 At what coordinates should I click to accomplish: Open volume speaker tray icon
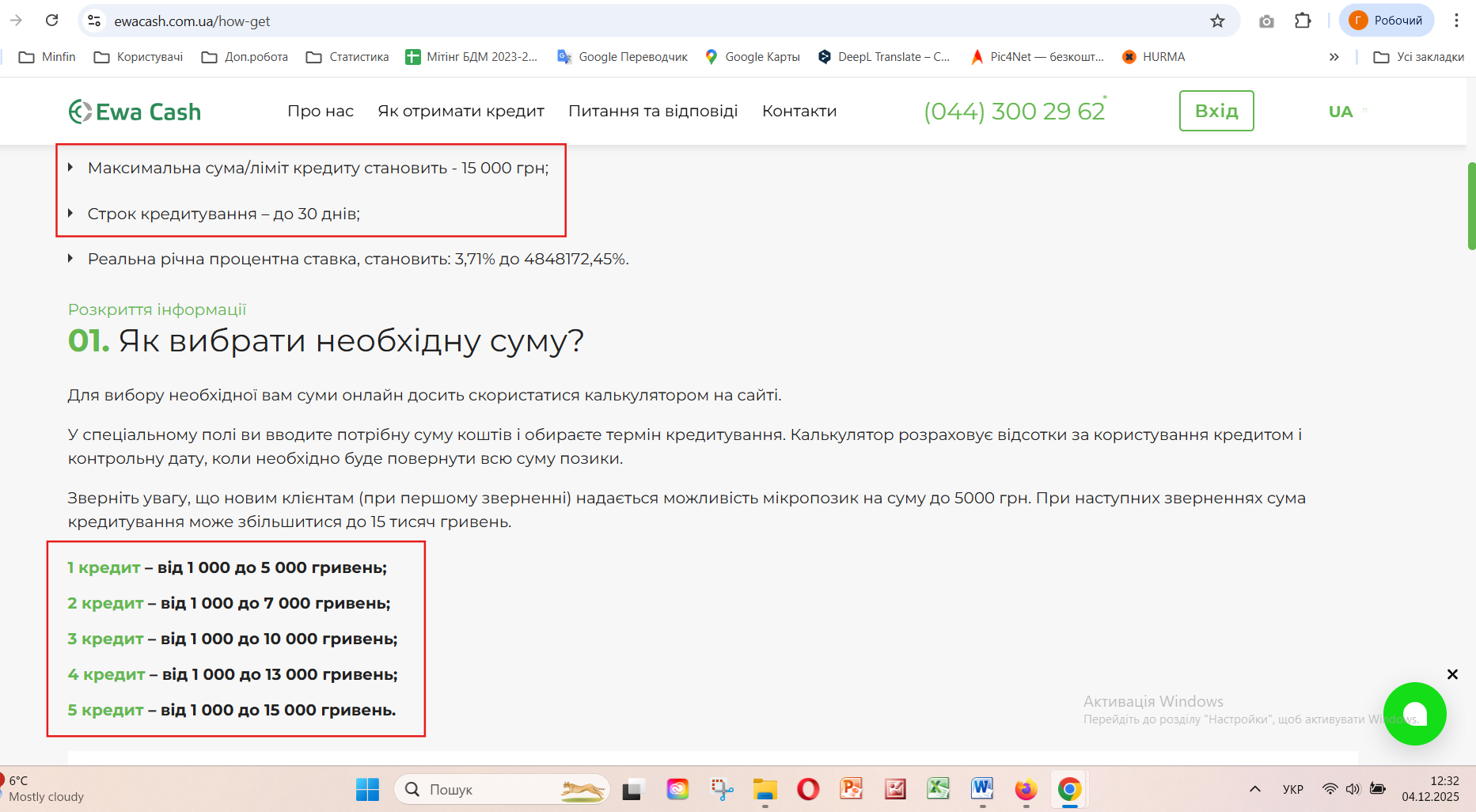coord(1353,789)
